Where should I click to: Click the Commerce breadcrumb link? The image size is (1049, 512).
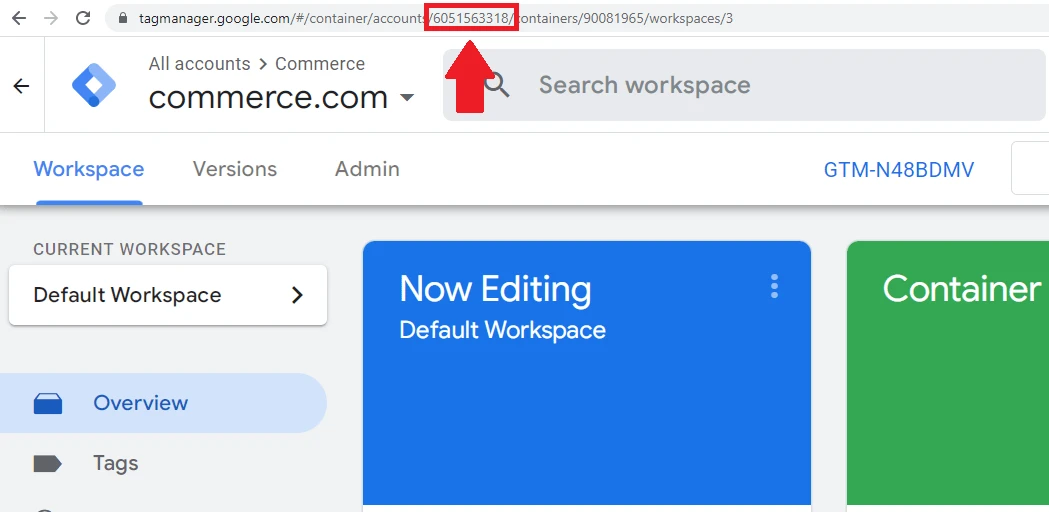[319, 64]
